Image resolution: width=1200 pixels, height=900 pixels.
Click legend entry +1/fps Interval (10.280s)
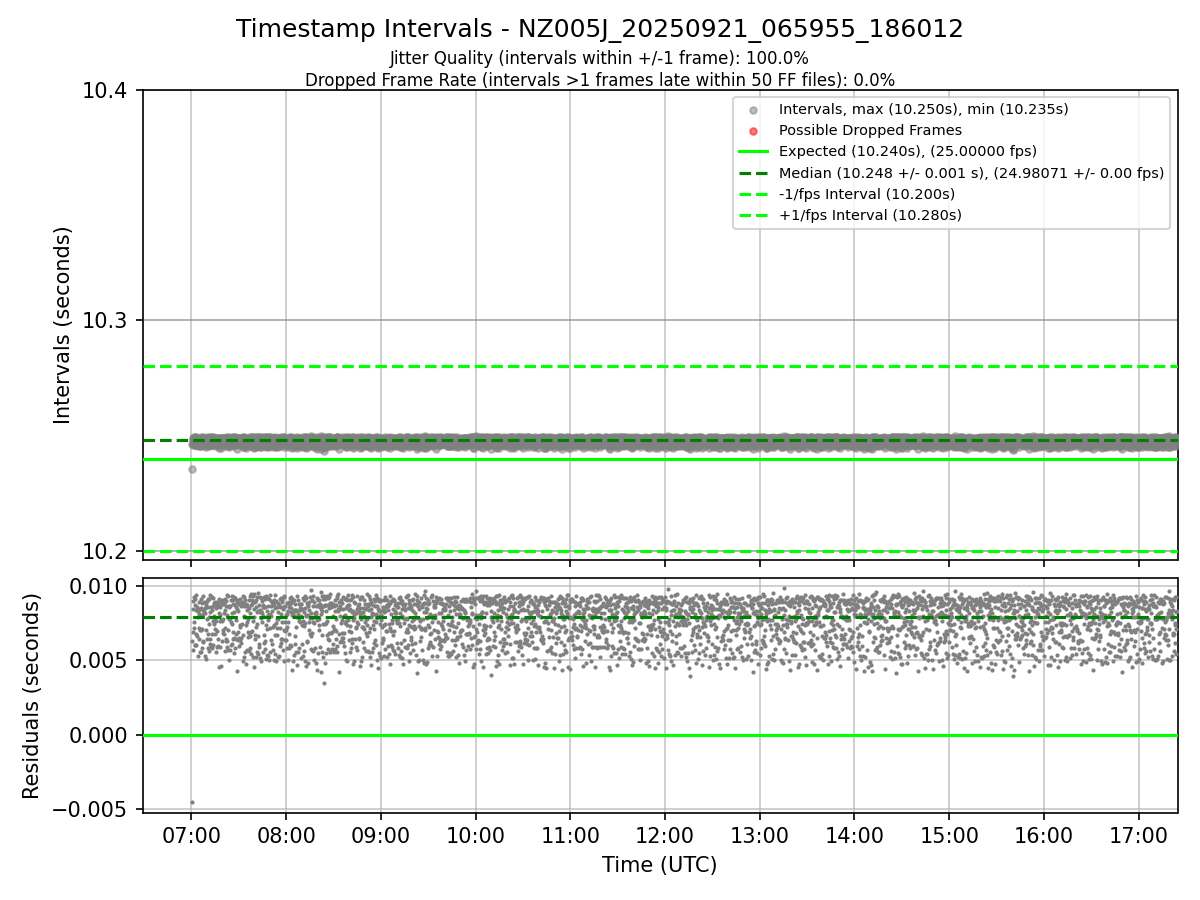870,215
